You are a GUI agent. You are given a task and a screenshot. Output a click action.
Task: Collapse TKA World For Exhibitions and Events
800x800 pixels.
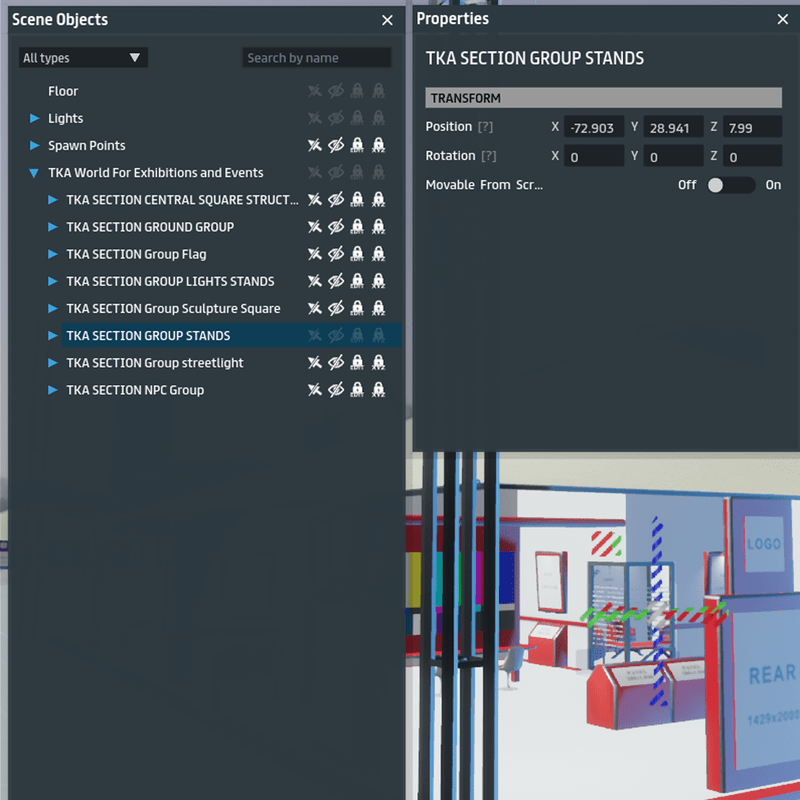(35, 173)
